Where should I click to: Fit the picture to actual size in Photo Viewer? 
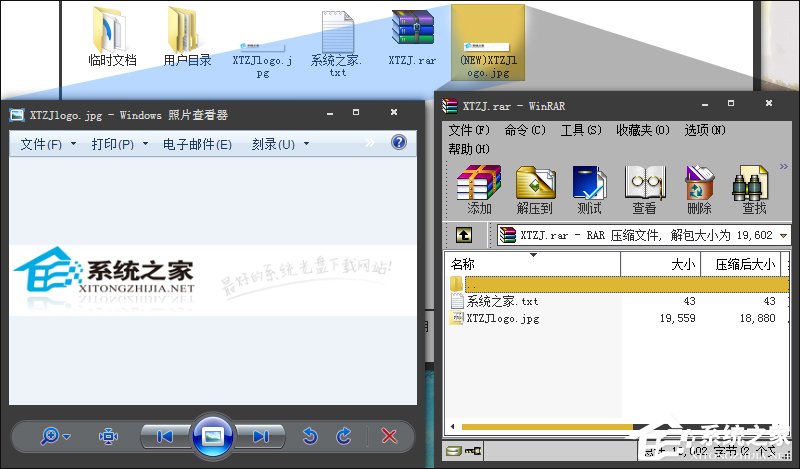[108, 436]
